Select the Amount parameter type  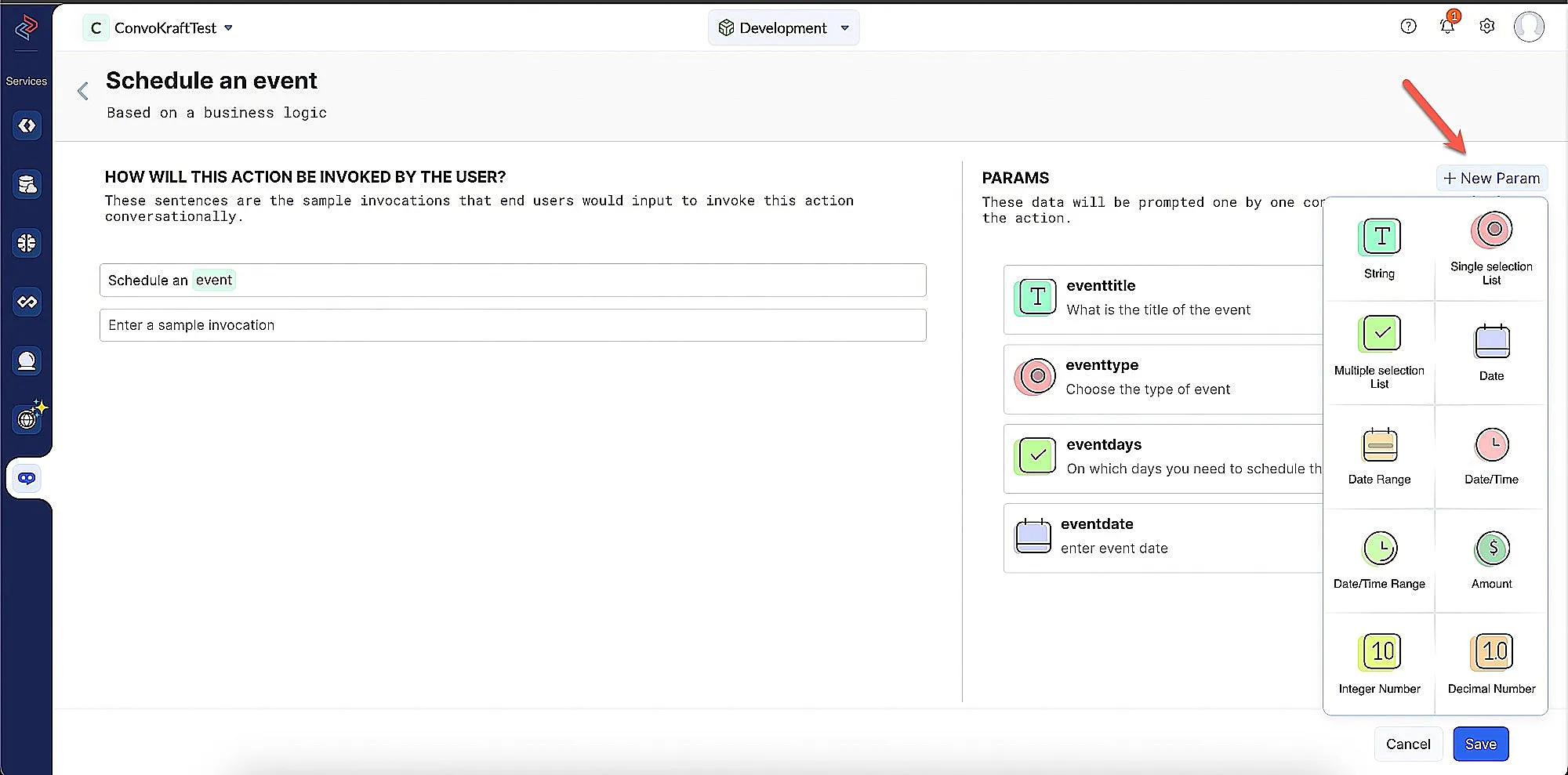coord(1491,549)
